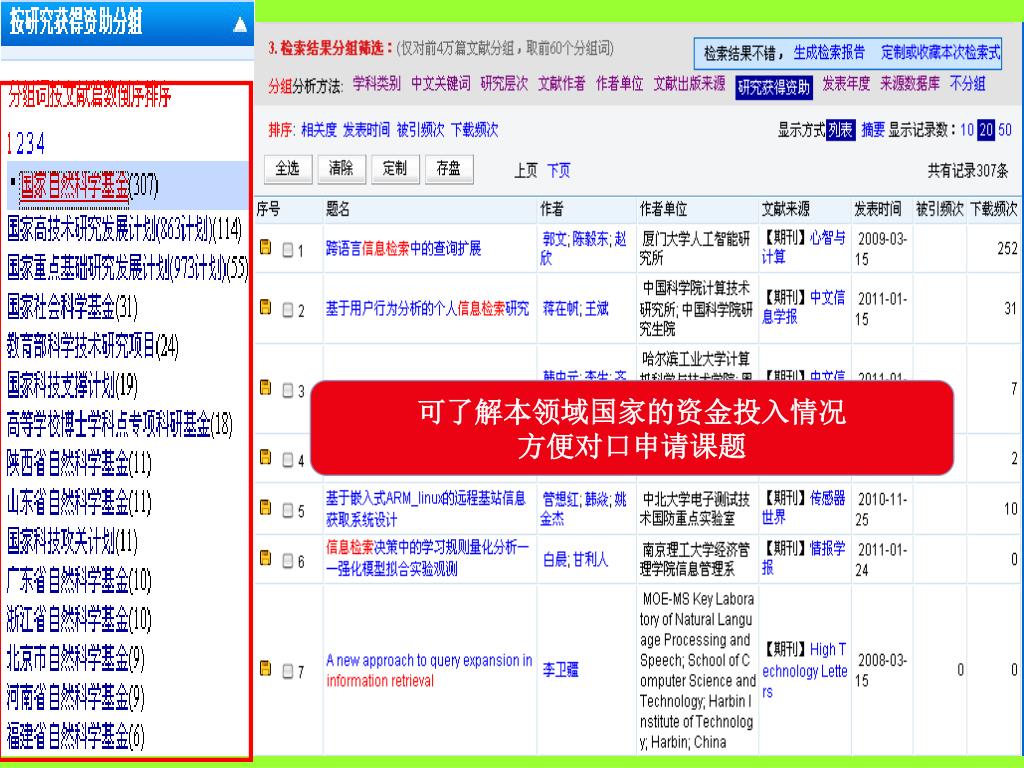Click the document icon in row 3
The height and width of the screenshot is (768, 1024).
pyautogui.click(x=265, y=387)
